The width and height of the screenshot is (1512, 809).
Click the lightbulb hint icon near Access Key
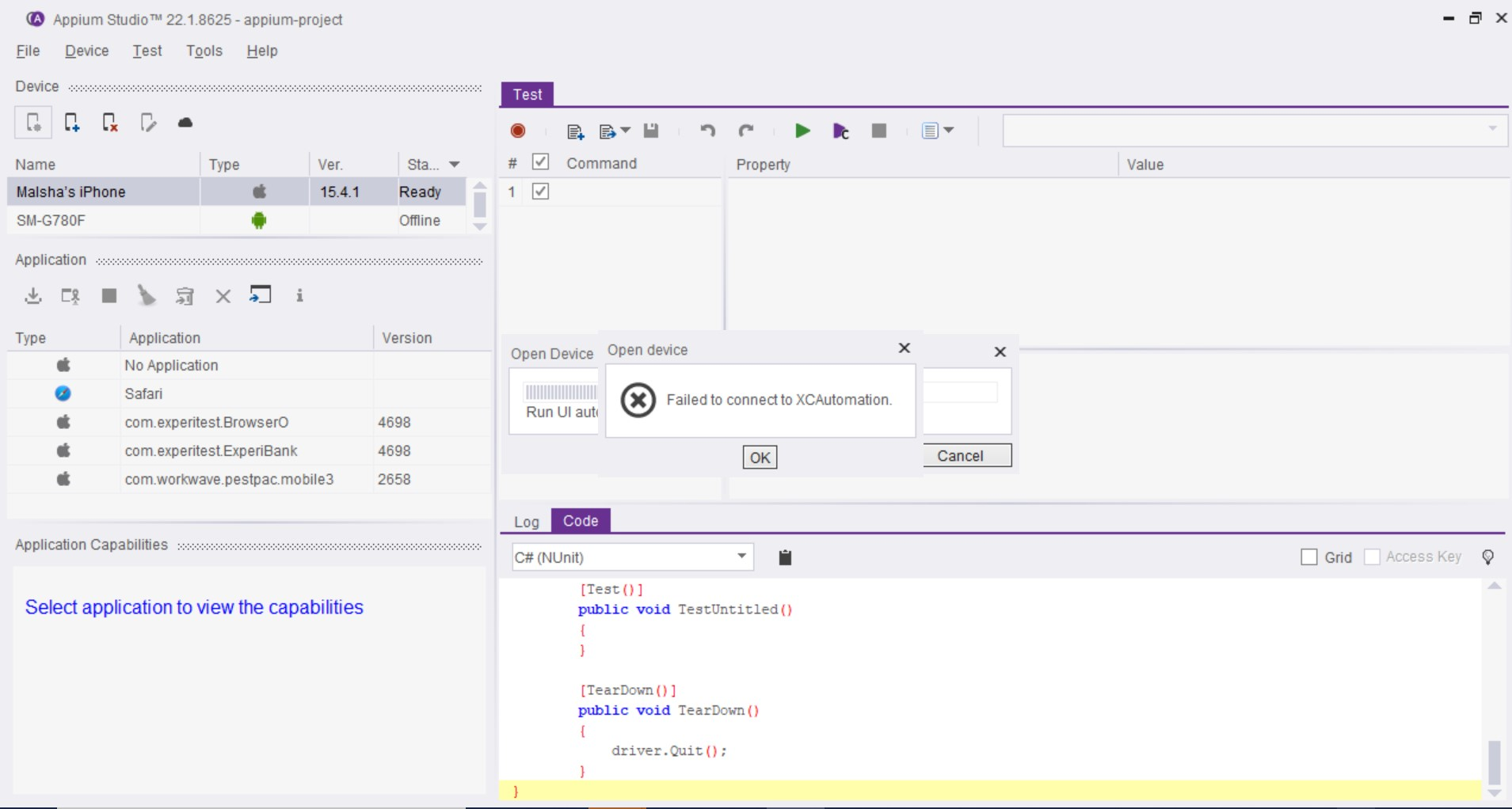[x=1488, y=557]
